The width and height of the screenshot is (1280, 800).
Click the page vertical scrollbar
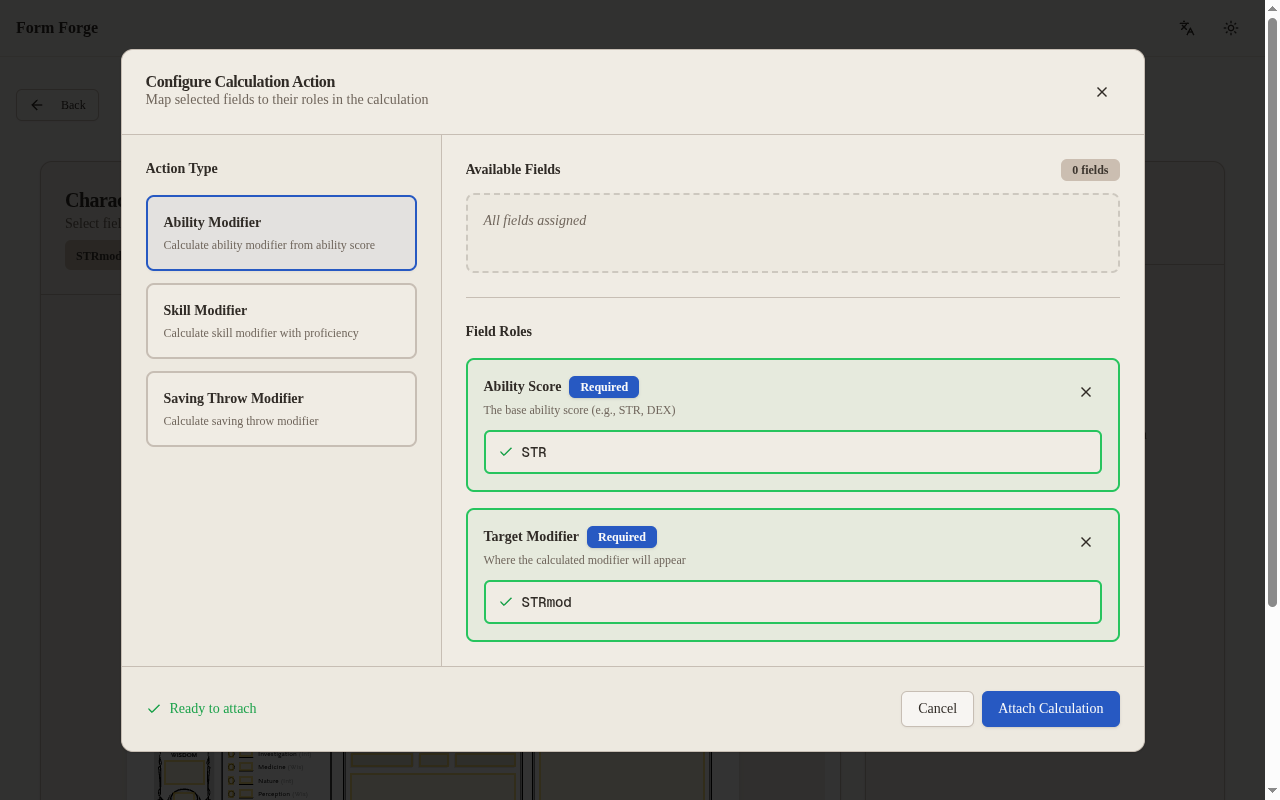(1272, 310)
